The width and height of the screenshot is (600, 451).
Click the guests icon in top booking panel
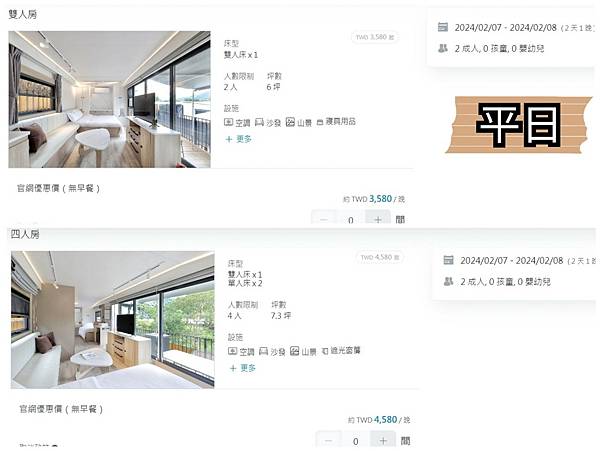443,48
